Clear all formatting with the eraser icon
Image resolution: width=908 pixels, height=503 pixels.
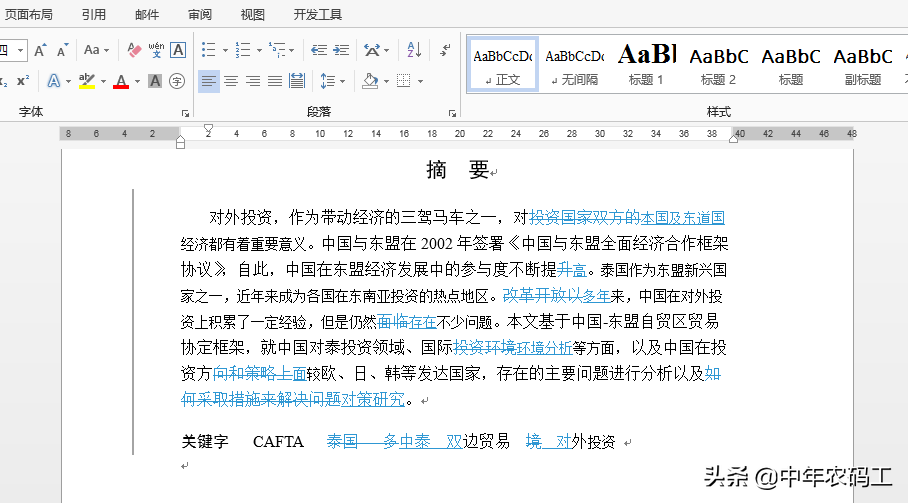click(134, 50)
